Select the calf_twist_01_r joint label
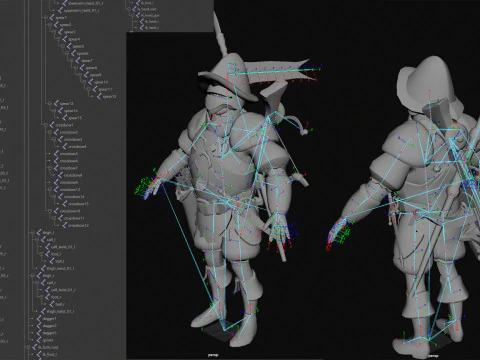 [x=63, y=290]
